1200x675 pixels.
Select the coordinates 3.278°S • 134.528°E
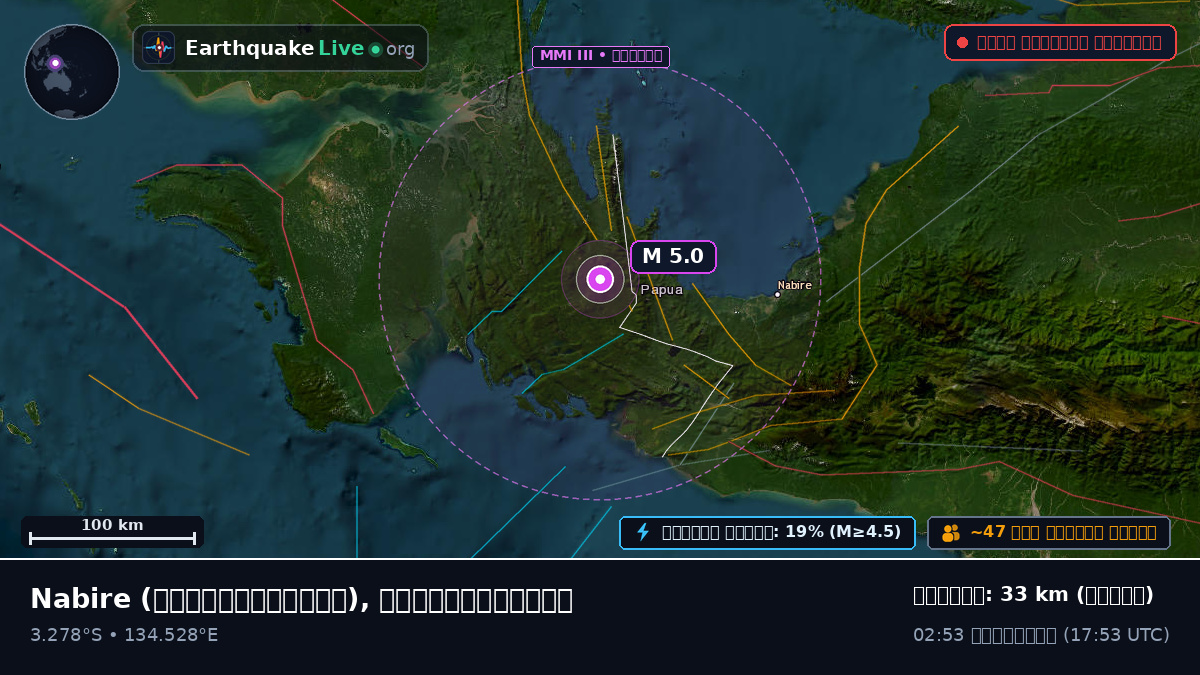click(124, 635)
